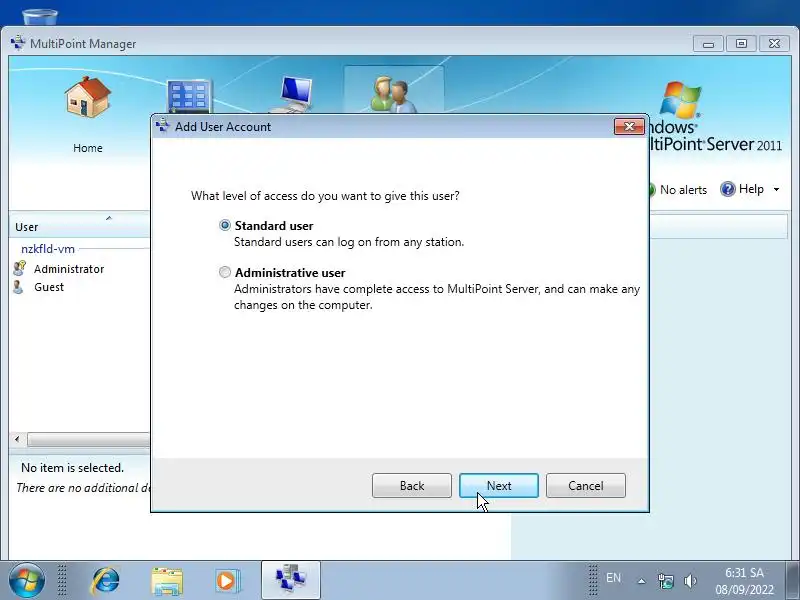Select the Standard user radio button
The width and height of the screenshot is (800, 600).
click(x=224, y=225)
